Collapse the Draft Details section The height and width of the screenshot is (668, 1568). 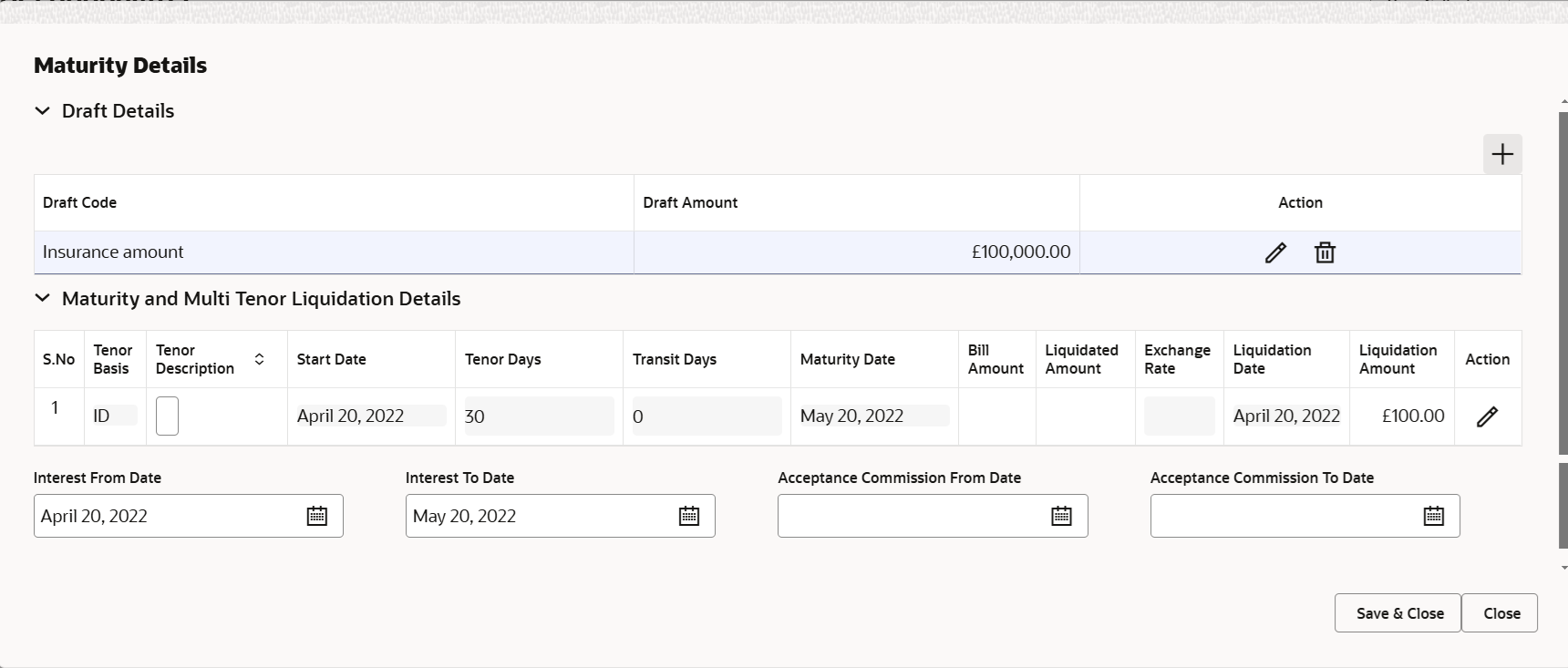(42, 111)
